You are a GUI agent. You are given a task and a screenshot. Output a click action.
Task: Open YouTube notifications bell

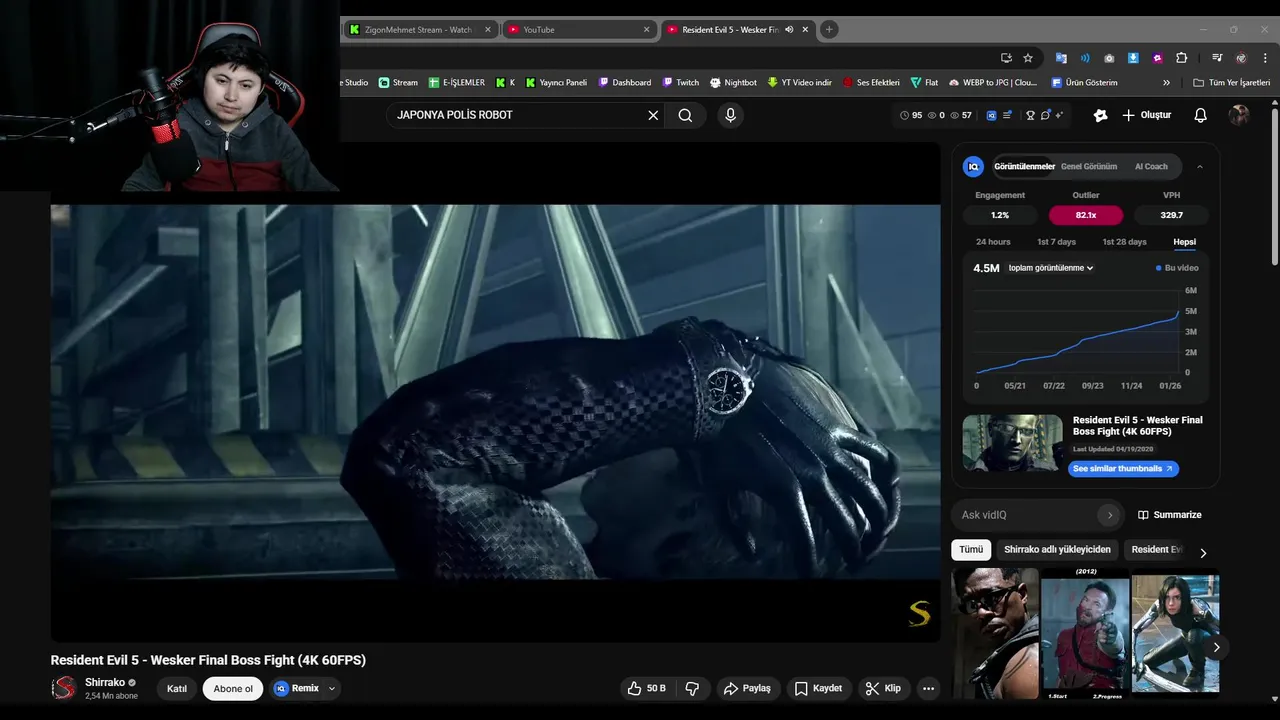pyautogui.click(x=1200, y=115)
